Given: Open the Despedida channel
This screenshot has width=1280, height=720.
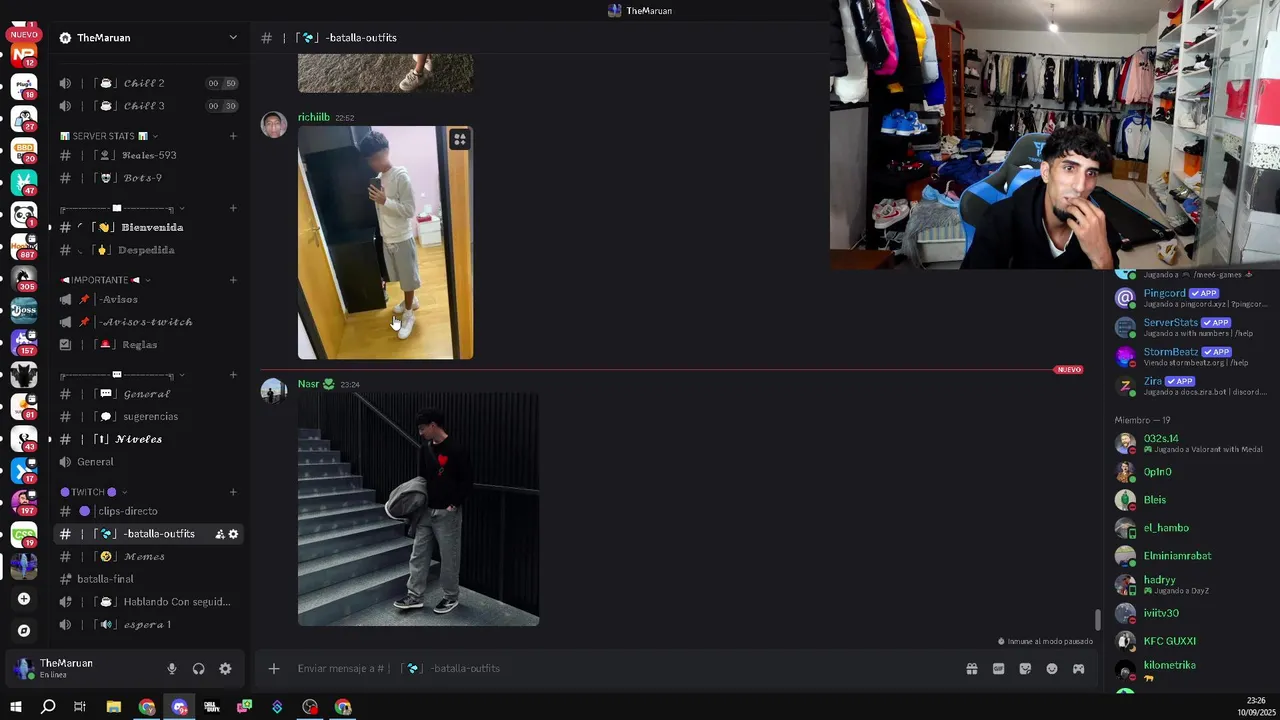Looking at the screenshot, I should [x=148, y=250].
